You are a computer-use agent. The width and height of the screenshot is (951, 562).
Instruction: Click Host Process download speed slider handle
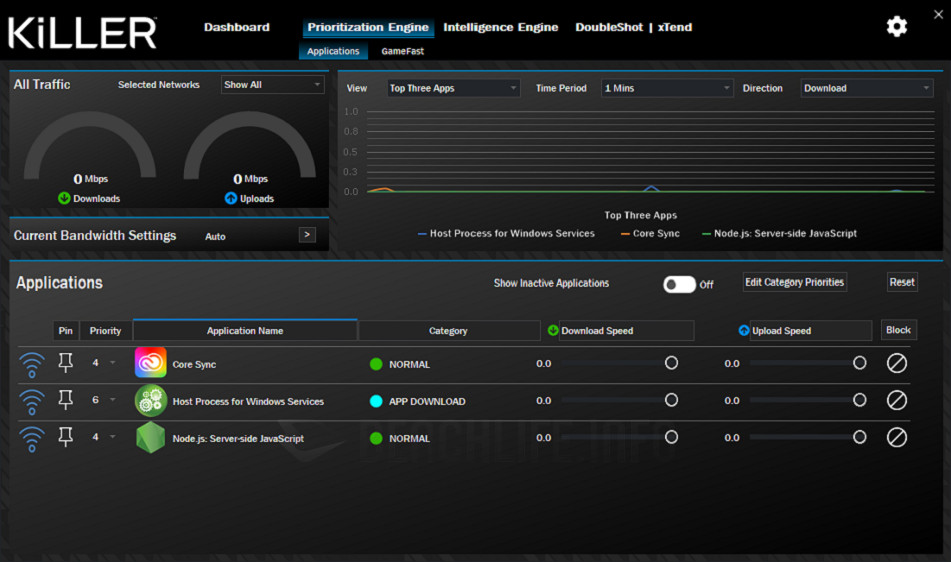[x=671, y=400]
